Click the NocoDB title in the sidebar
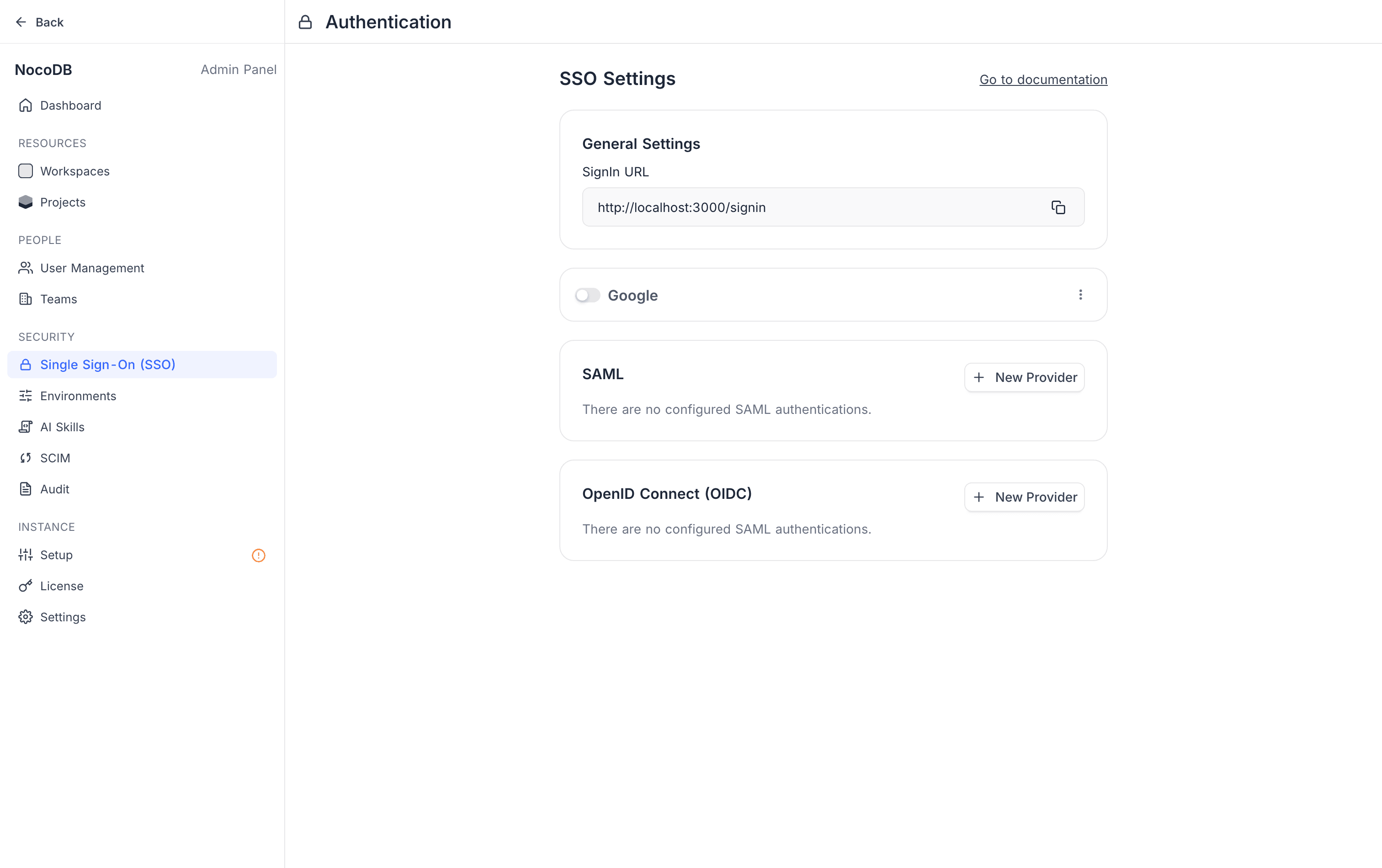This screenshot has width=1382, height=868. point(43,70)
